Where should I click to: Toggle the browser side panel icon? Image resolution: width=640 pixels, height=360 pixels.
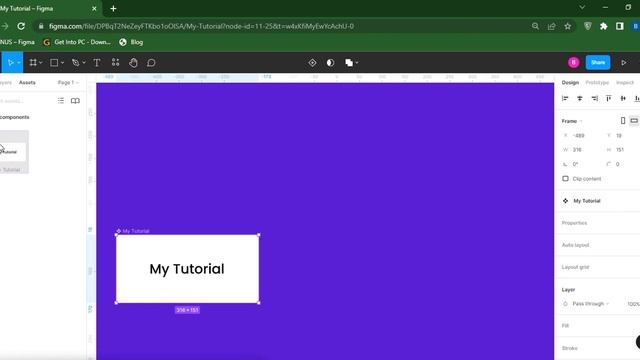click(x=620, y=26)
